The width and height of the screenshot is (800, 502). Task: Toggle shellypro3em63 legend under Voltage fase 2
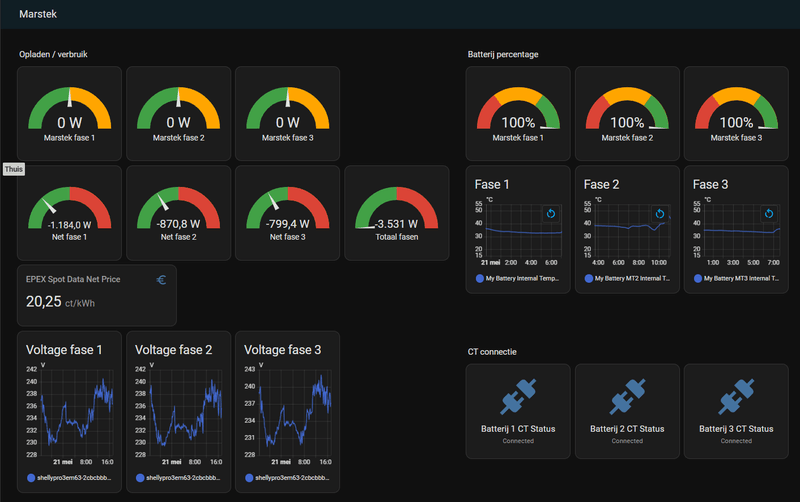point(178,478)
